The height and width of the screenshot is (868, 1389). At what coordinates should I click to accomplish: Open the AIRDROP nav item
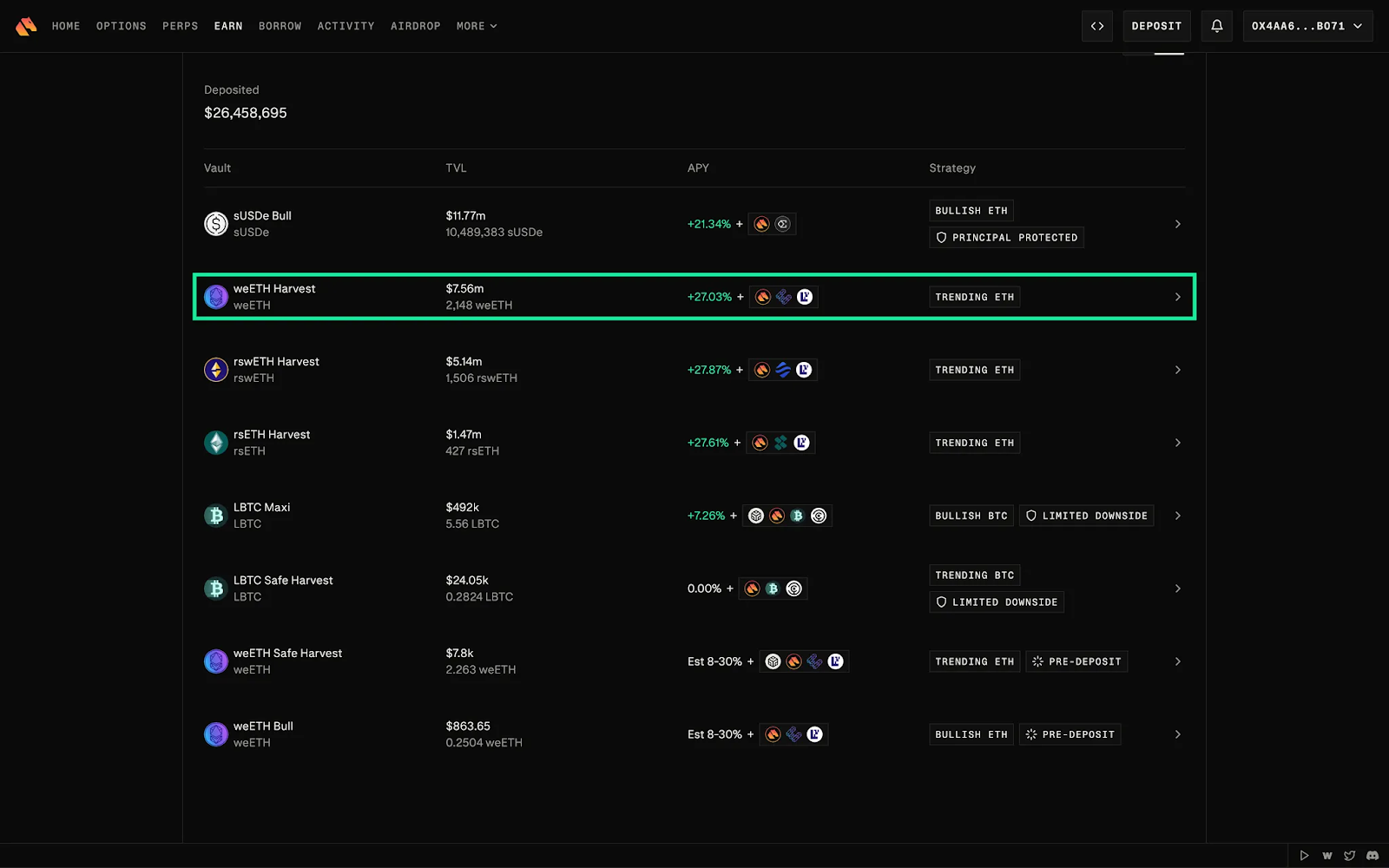point(415,26)
